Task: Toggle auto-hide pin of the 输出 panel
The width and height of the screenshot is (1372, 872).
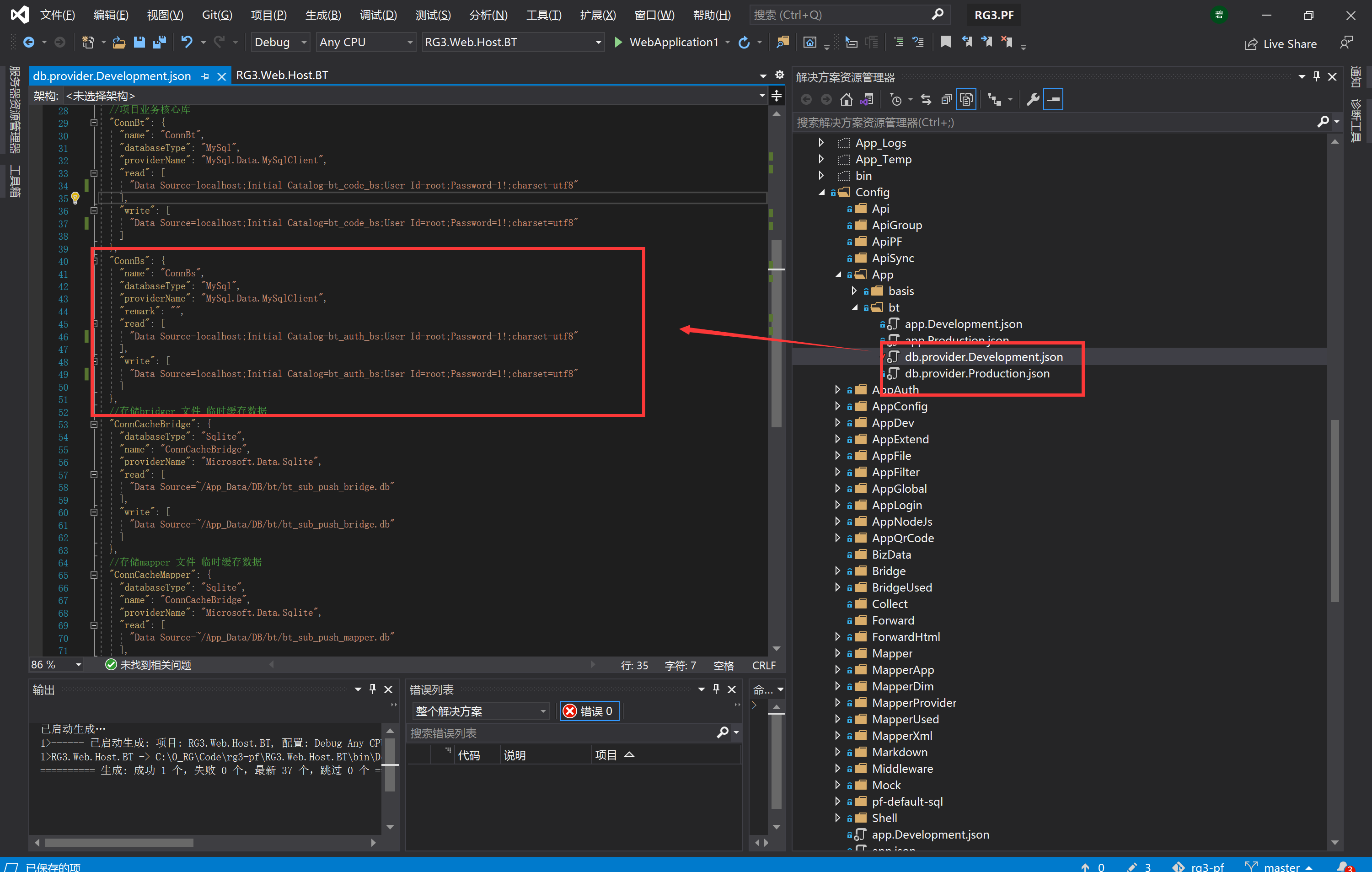Action: click(x=373, y=689)
